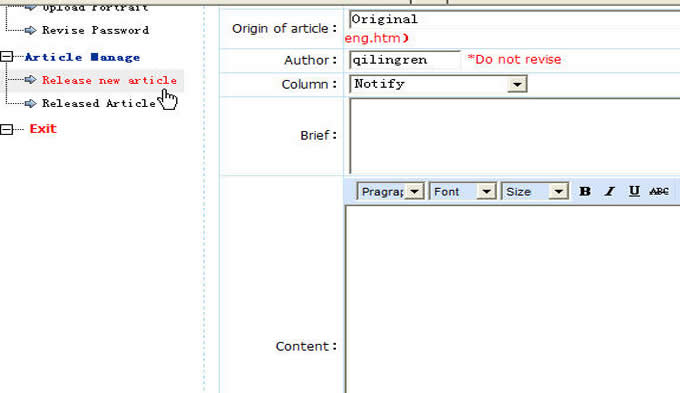Open the Size dropdown
Image resolution: width=680 pixels, height=393 pixels.
(534, 191)
